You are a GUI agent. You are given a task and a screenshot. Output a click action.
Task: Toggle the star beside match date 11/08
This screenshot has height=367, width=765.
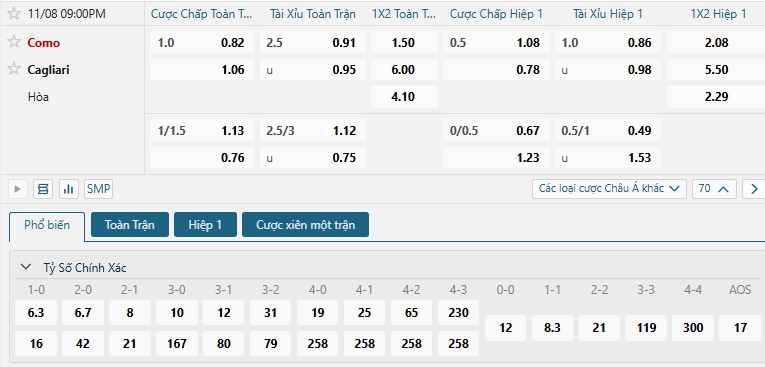14,13
